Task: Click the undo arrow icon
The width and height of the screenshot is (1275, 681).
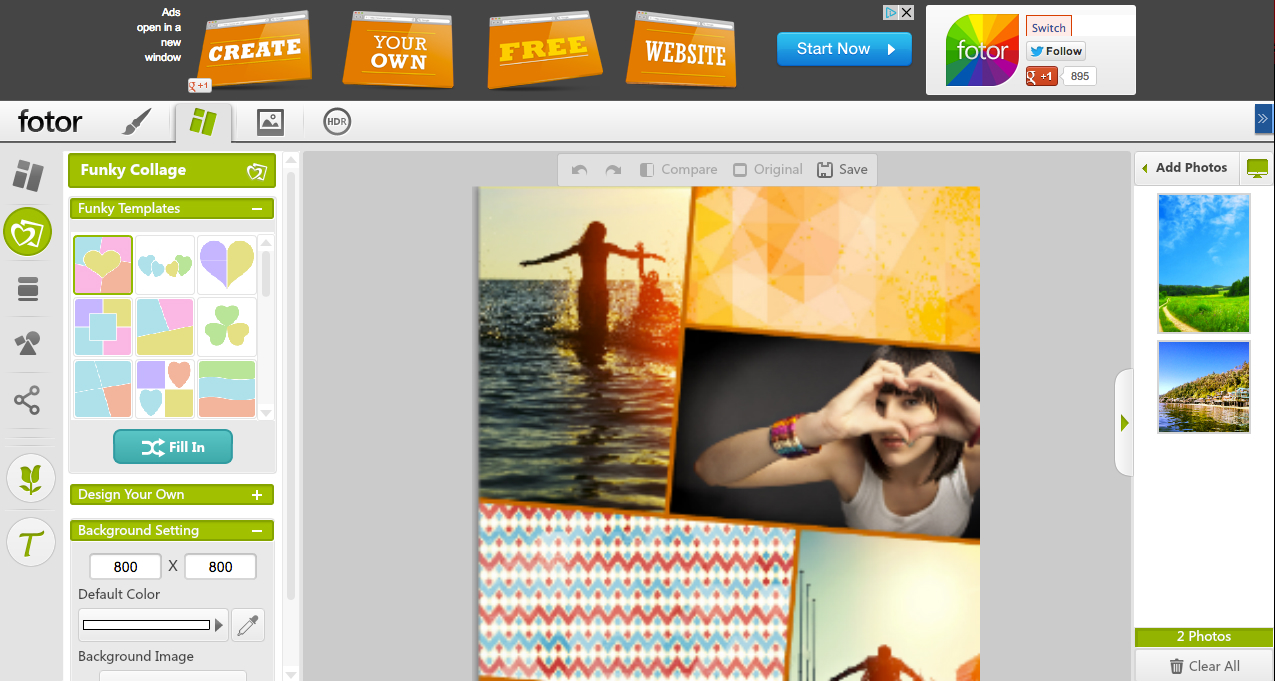Action: [x=580, y=170]
